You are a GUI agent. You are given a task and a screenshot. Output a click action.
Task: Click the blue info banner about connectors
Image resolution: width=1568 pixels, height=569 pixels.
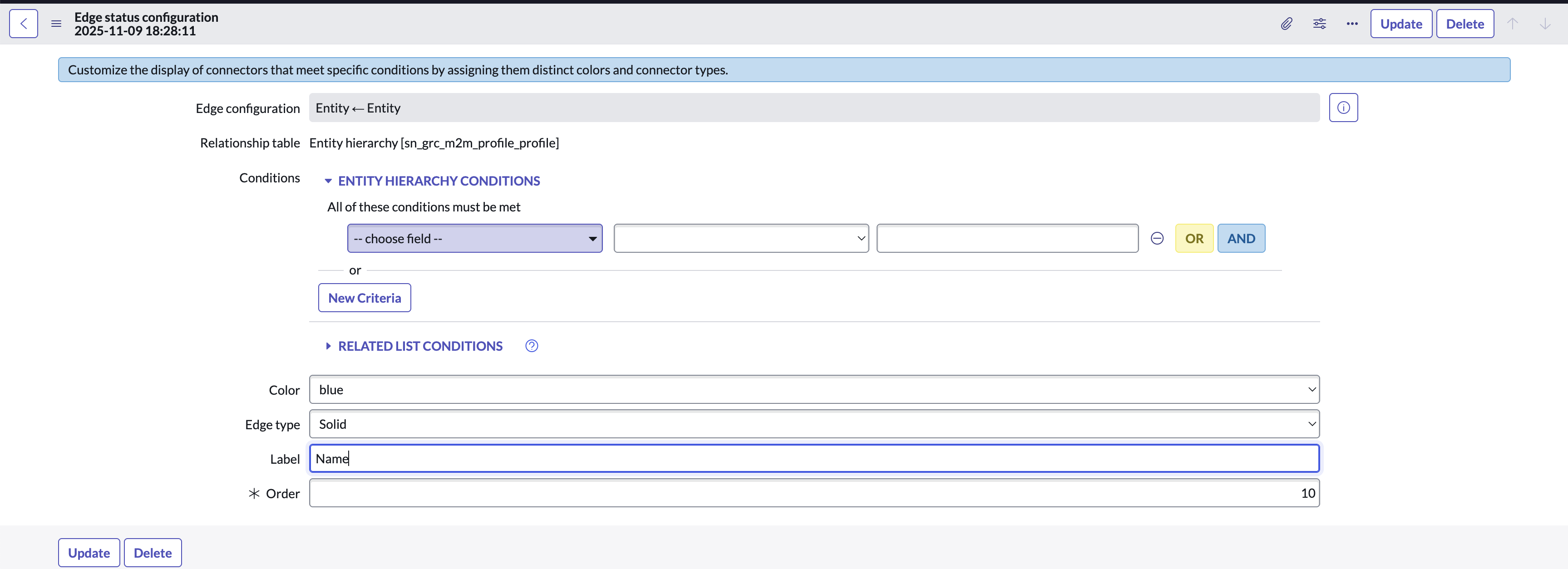pos(784,70)
